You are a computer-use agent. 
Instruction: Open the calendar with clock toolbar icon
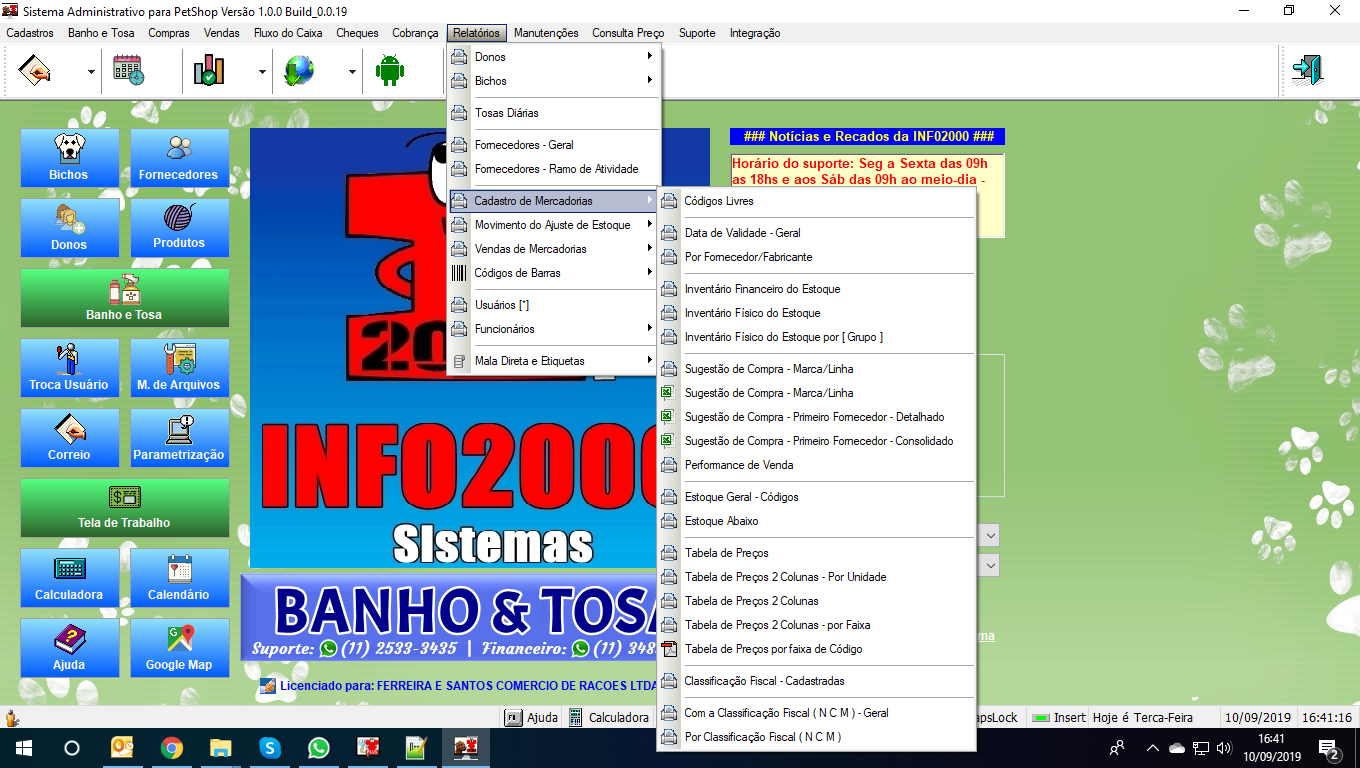click(128, 71)
